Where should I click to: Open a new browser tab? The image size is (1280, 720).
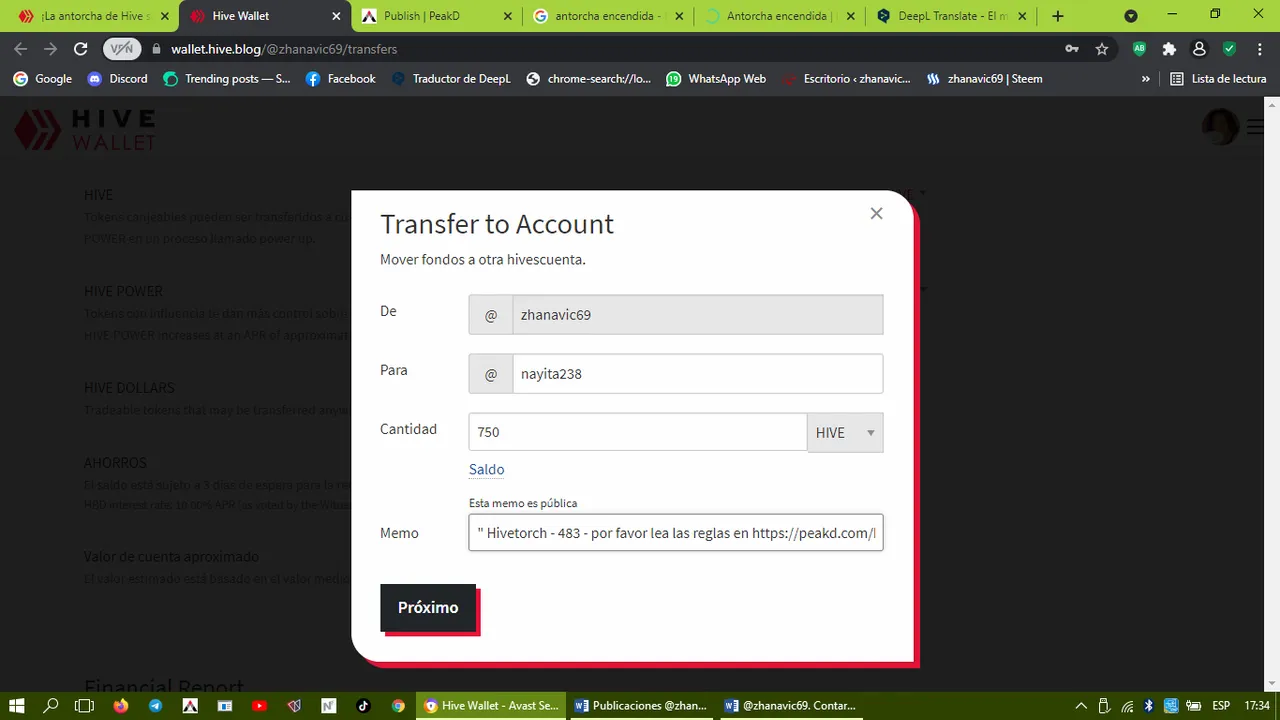click(1058, 16)
